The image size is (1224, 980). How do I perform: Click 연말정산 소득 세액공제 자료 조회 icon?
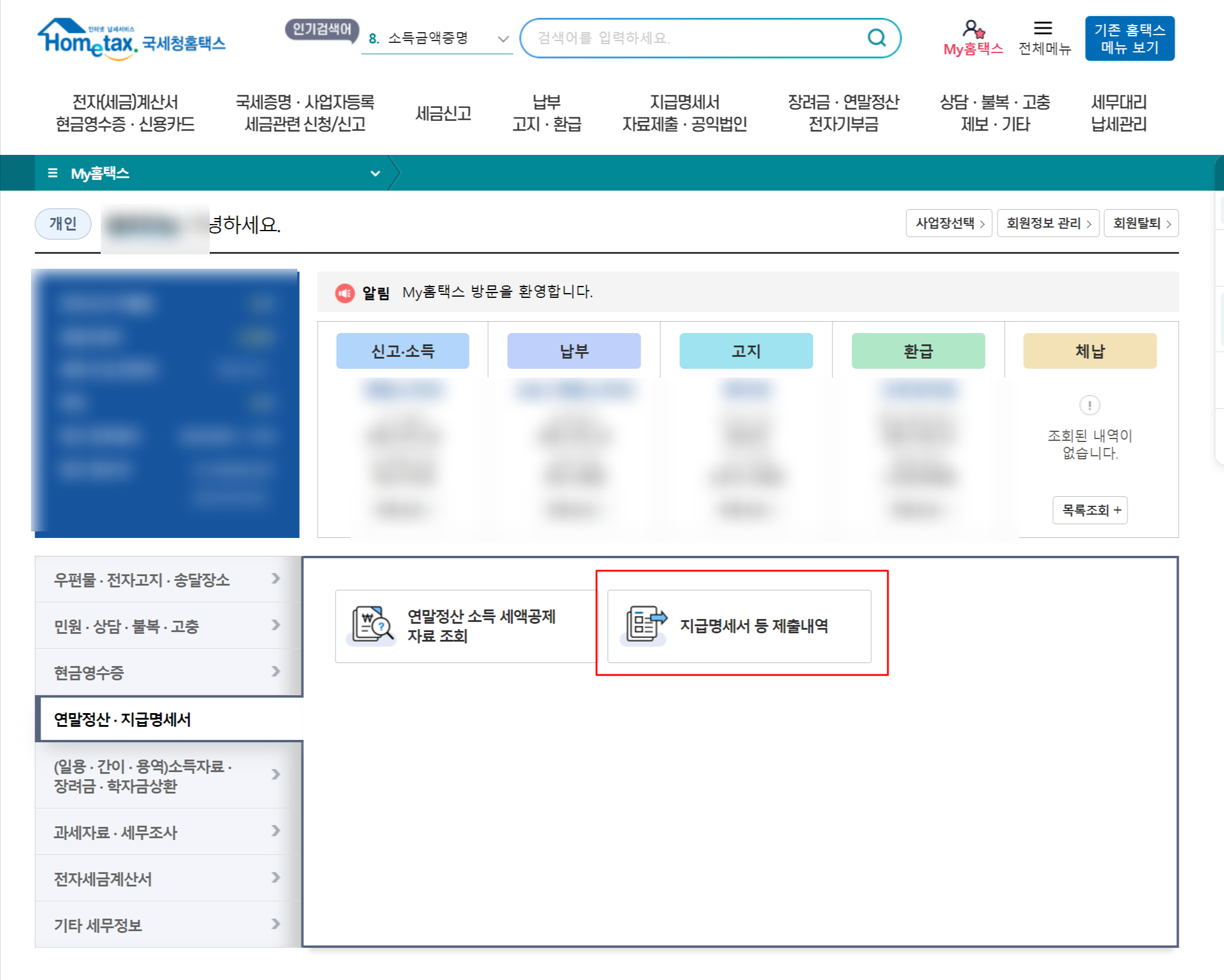(372, 626)
